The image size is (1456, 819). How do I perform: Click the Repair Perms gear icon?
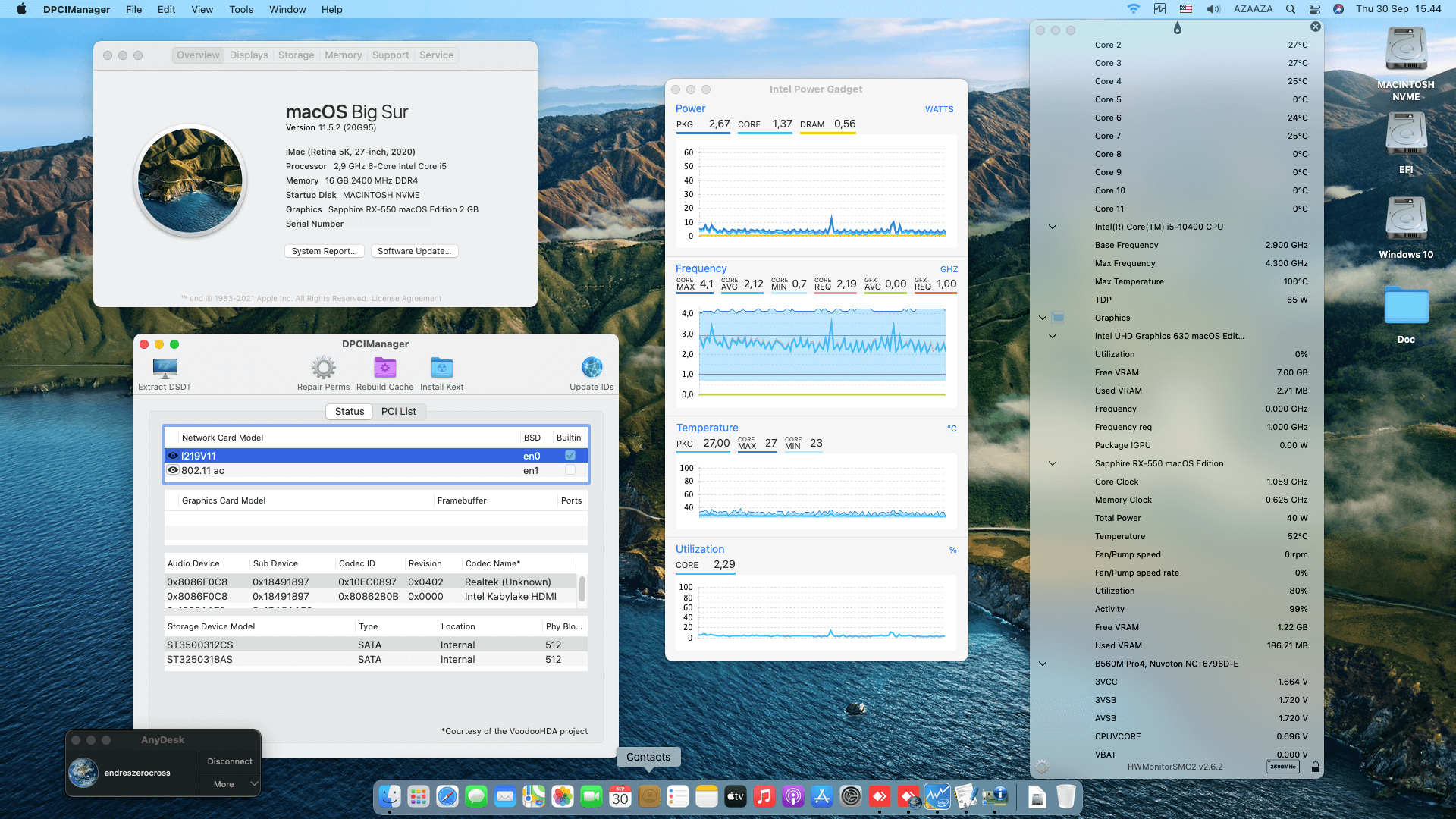pyautogui.click(x=323, y=369)
